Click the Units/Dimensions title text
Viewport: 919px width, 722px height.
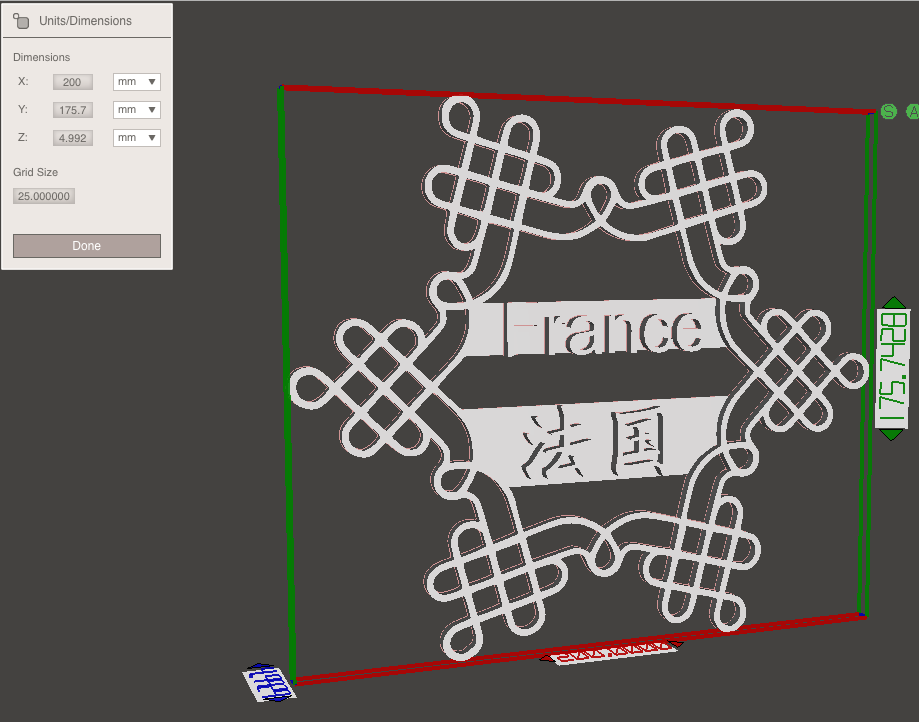coord(86,21)
